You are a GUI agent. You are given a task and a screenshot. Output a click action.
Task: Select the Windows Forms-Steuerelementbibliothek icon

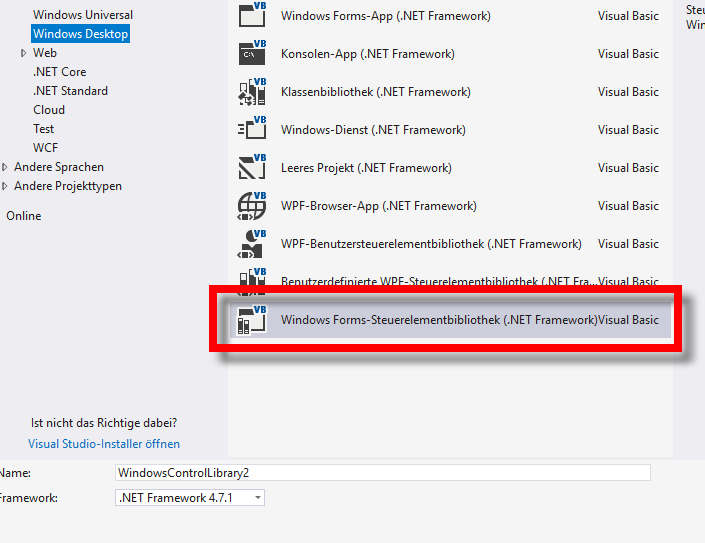click(x=252, y=320)
